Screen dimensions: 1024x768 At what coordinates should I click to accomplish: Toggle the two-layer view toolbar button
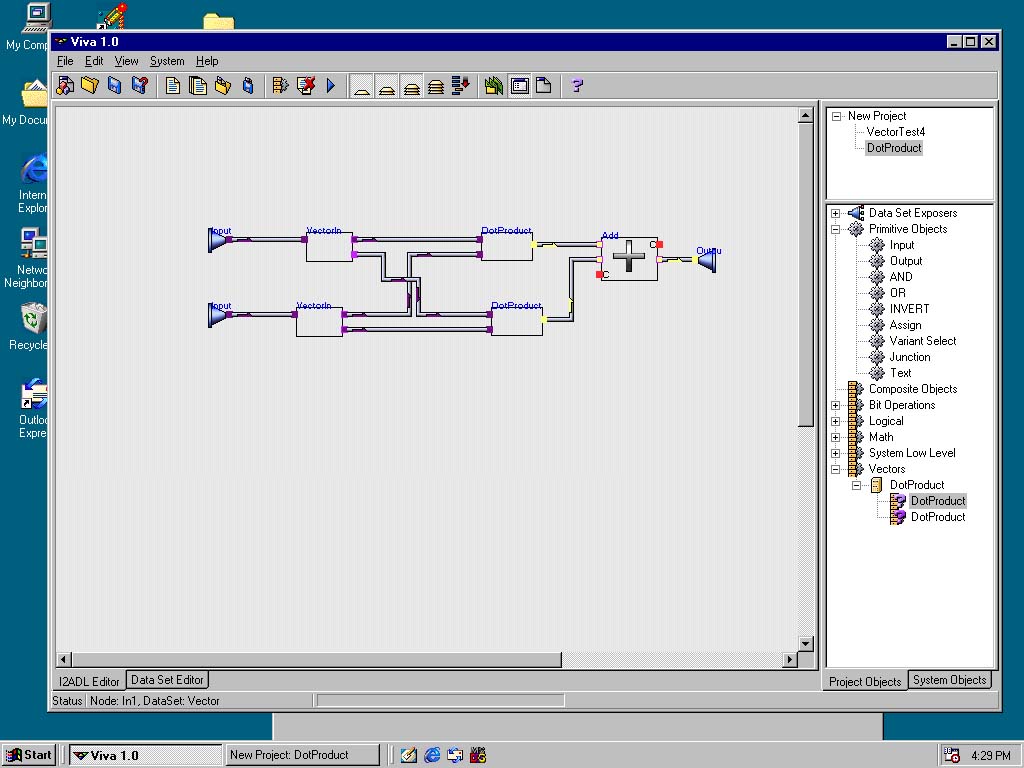coord(387,86)
